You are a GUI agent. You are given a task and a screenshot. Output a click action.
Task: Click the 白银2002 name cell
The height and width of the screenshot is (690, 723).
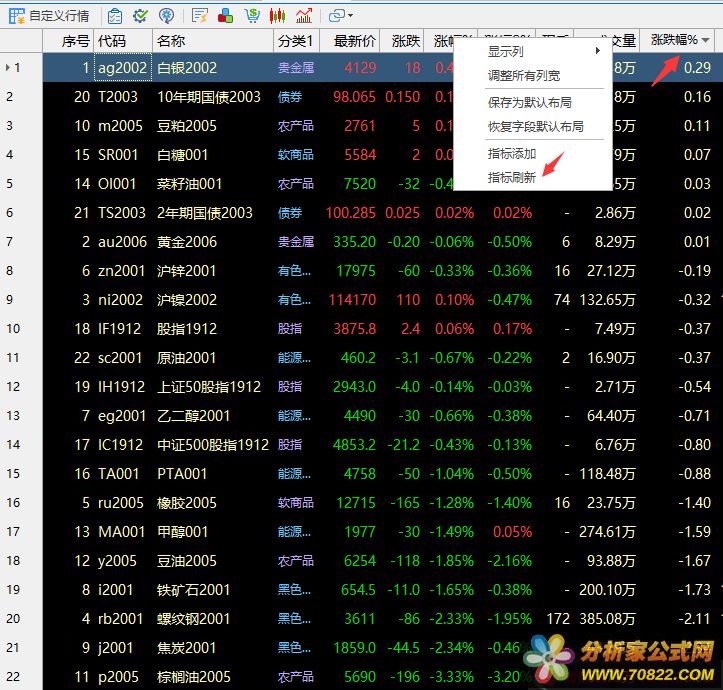click(187, 68)
